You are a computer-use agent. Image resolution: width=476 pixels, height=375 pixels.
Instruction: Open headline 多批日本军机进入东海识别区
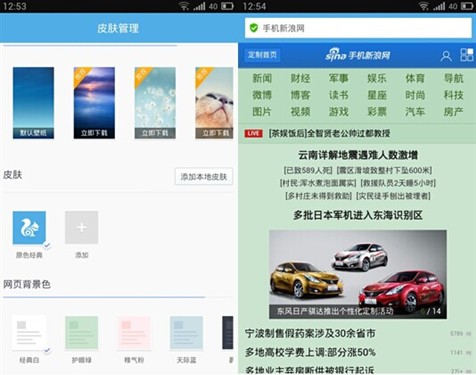(x=358, y=215)
